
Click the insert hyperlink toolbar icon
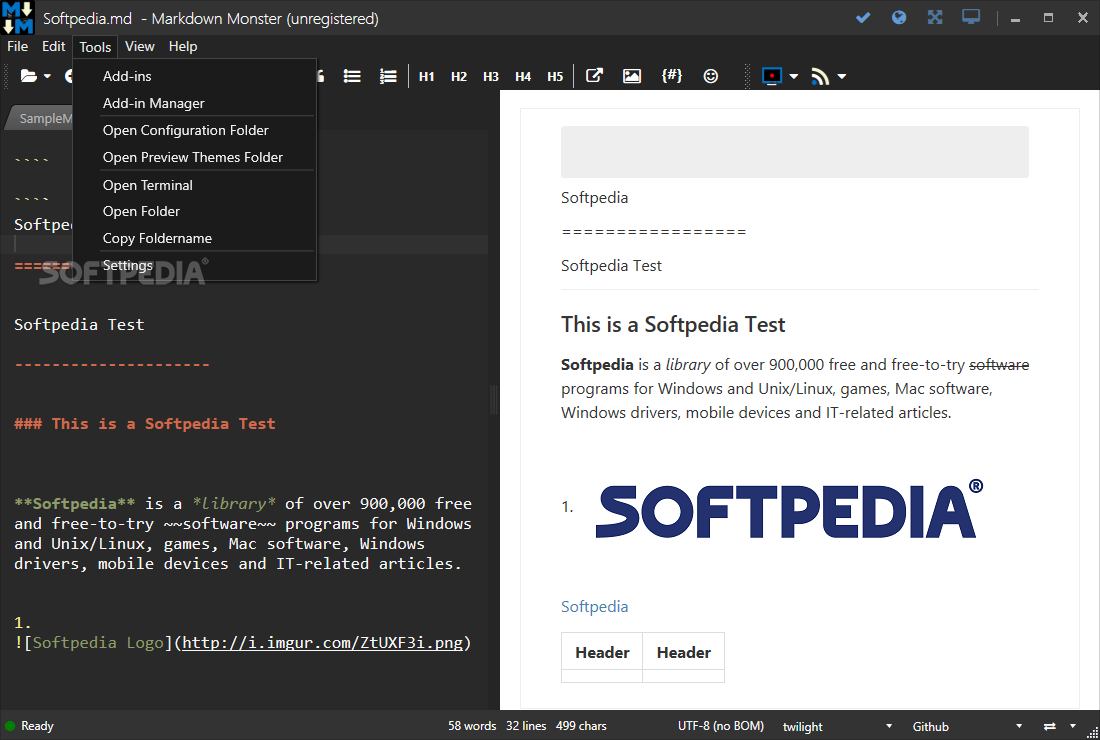click(x=594, y=76)
